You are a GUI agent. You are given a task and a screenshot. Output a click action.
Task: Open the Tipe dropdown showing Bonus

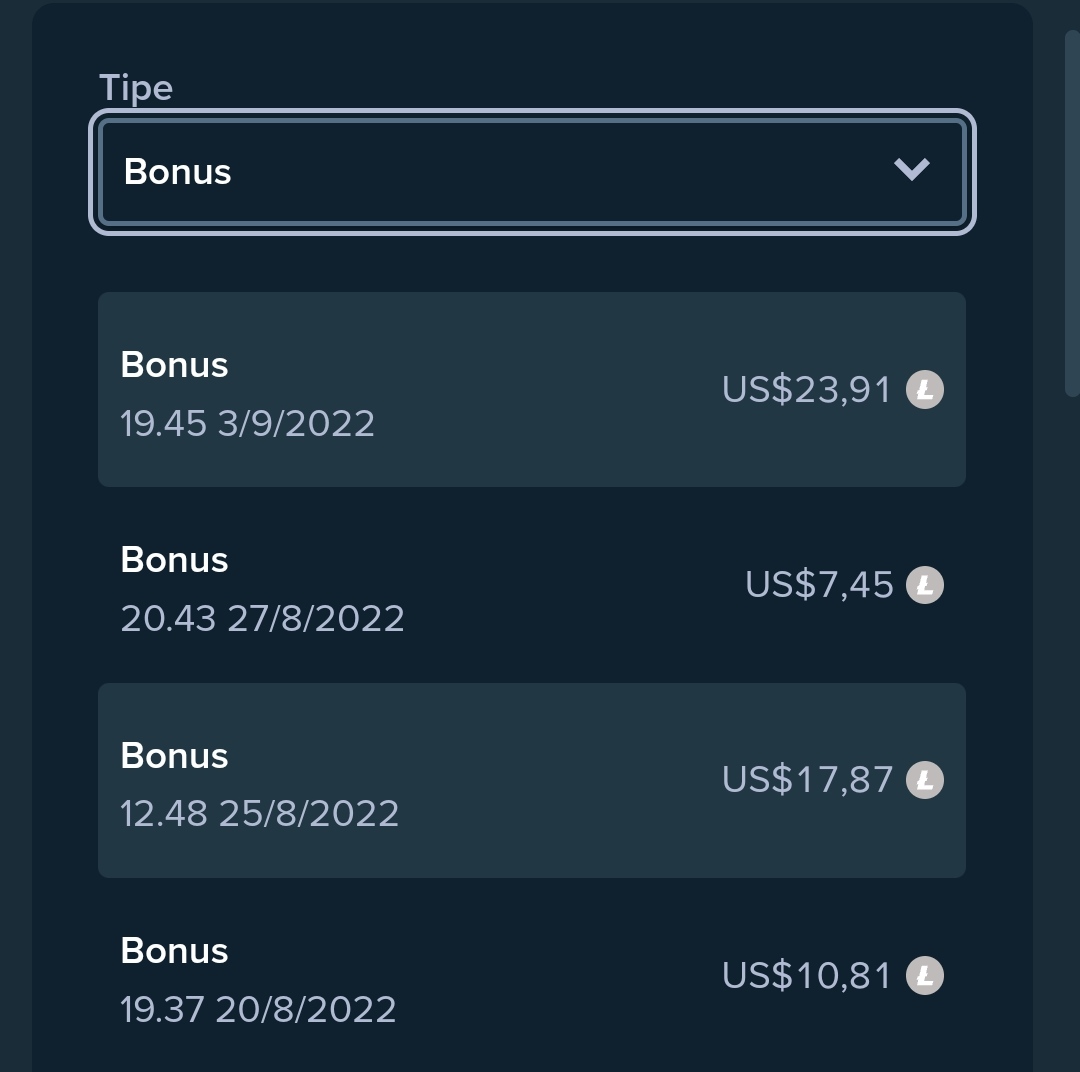tap(532, 172)
